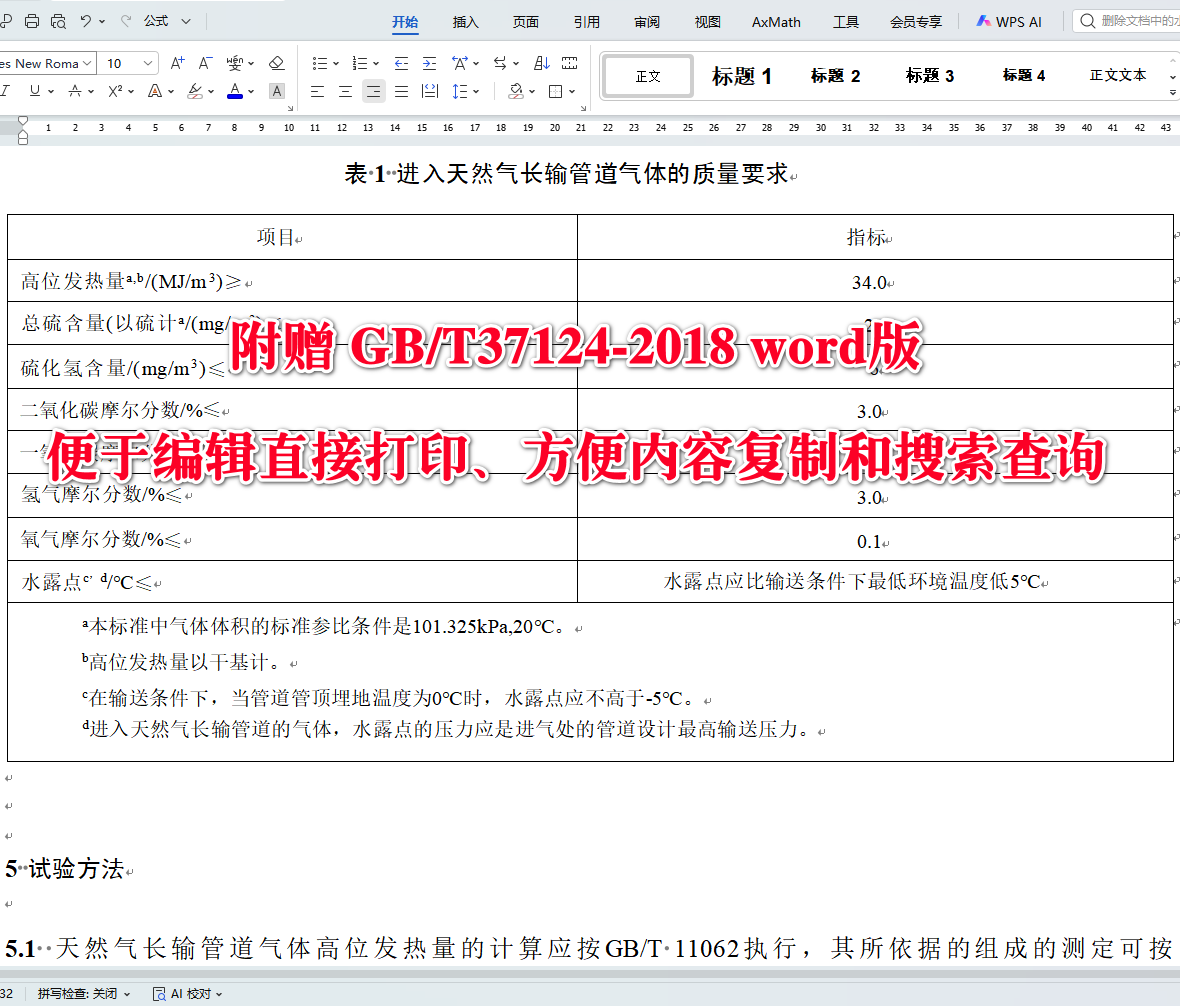Open the 审阅 ribbon tab
Image resolution: width=1180 pixels, height=1006 pixels.
pyautogui.click(x=646, y=21)
